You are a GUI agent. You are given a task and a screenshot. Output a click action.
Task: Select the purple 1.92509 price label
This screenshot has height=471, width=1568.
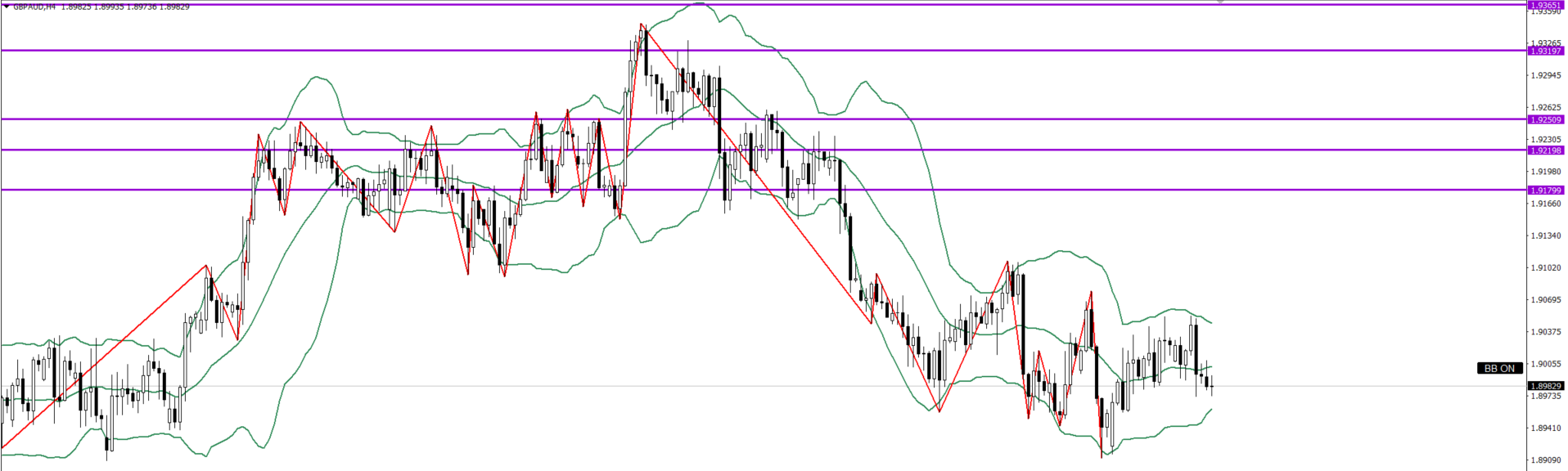click(1546, 119)
